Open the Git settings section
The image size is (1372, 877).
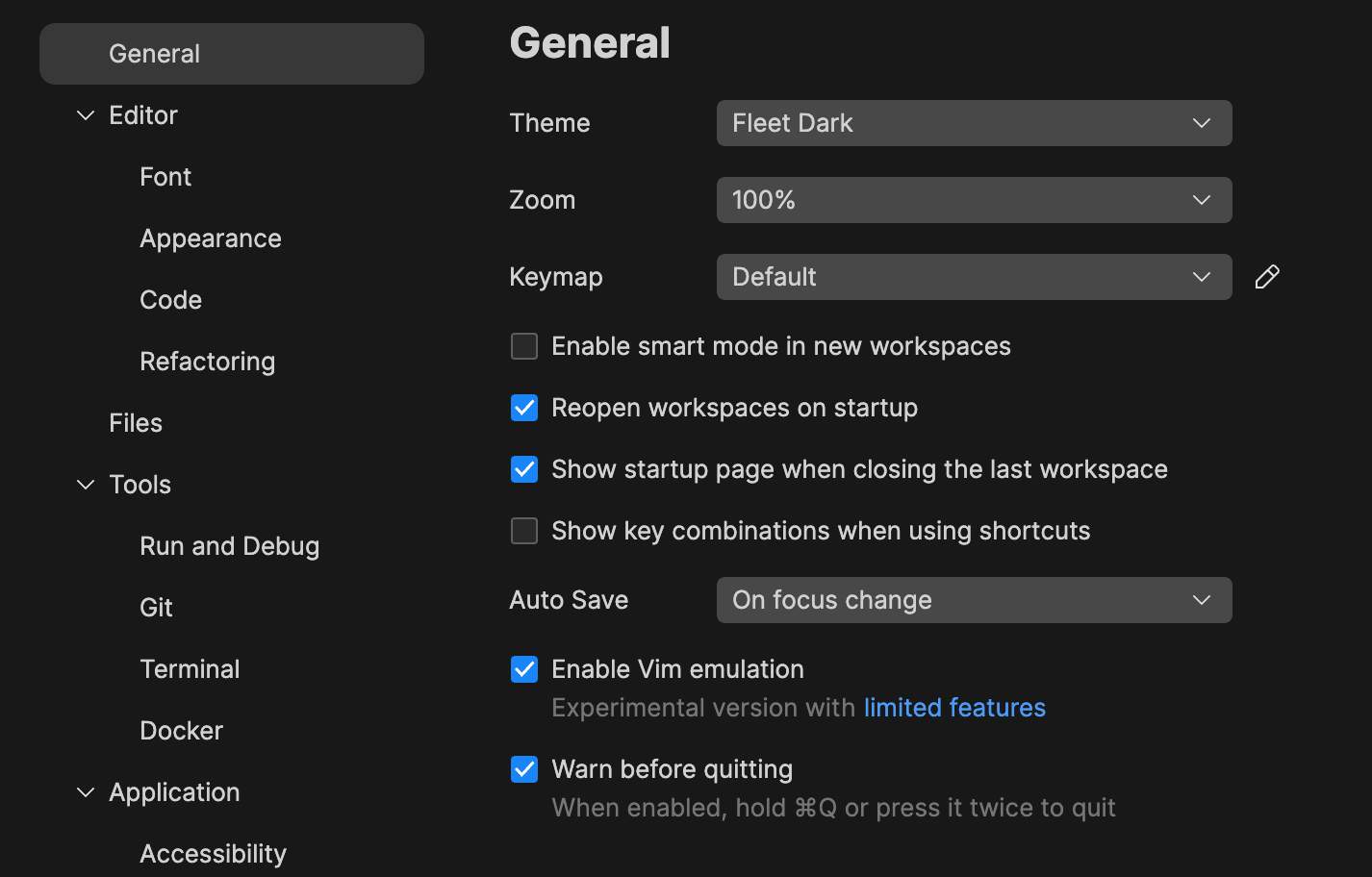point(156,607)
